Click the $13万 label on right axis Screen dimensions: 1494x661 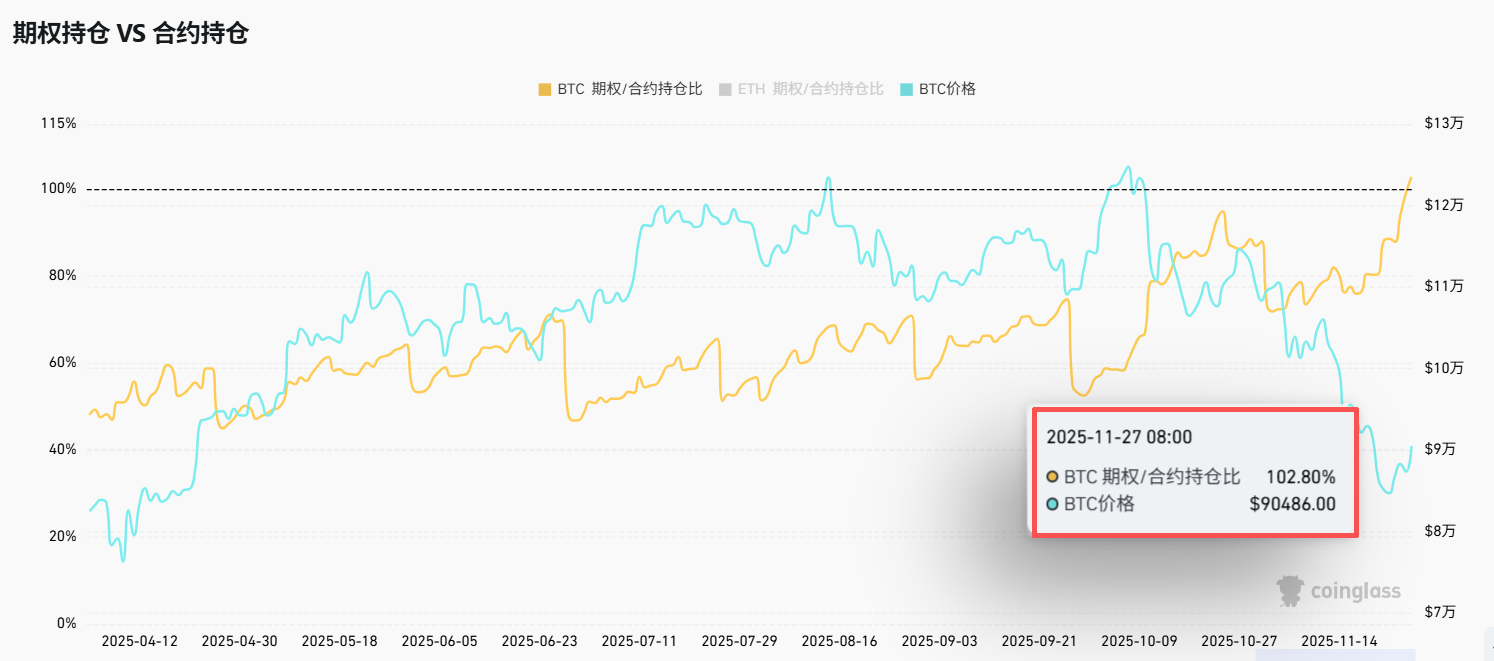pos(1443,124)
